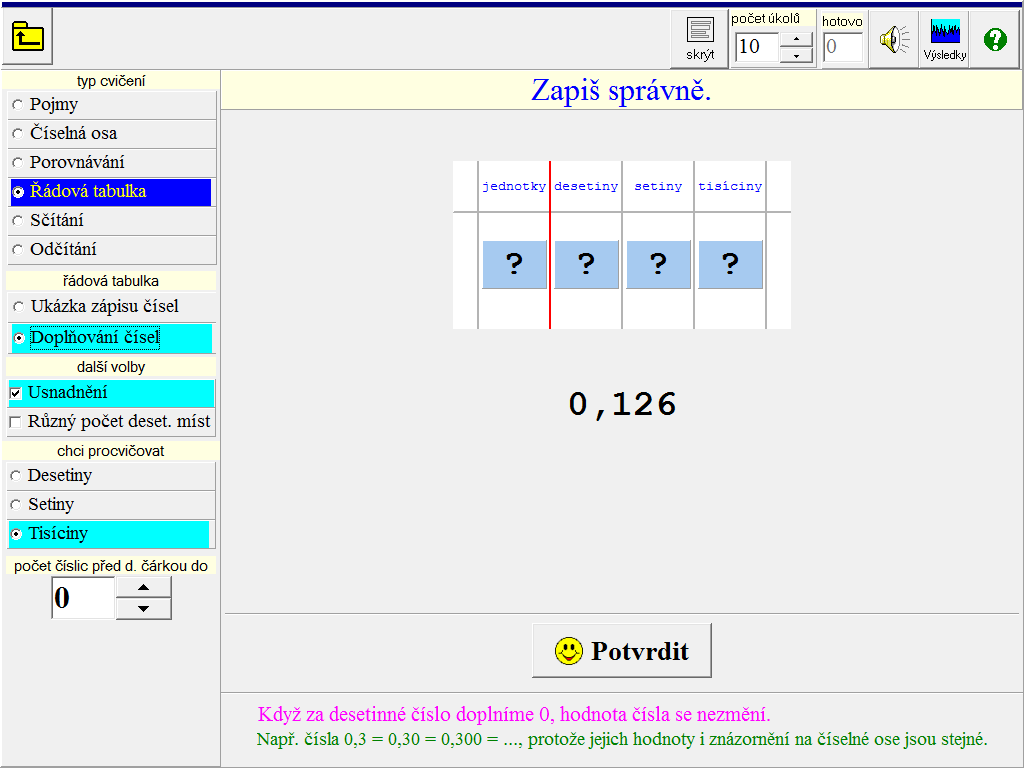Click the jednotky column header
Viewport: 1024px width, 768px height.
coord(514,187)
